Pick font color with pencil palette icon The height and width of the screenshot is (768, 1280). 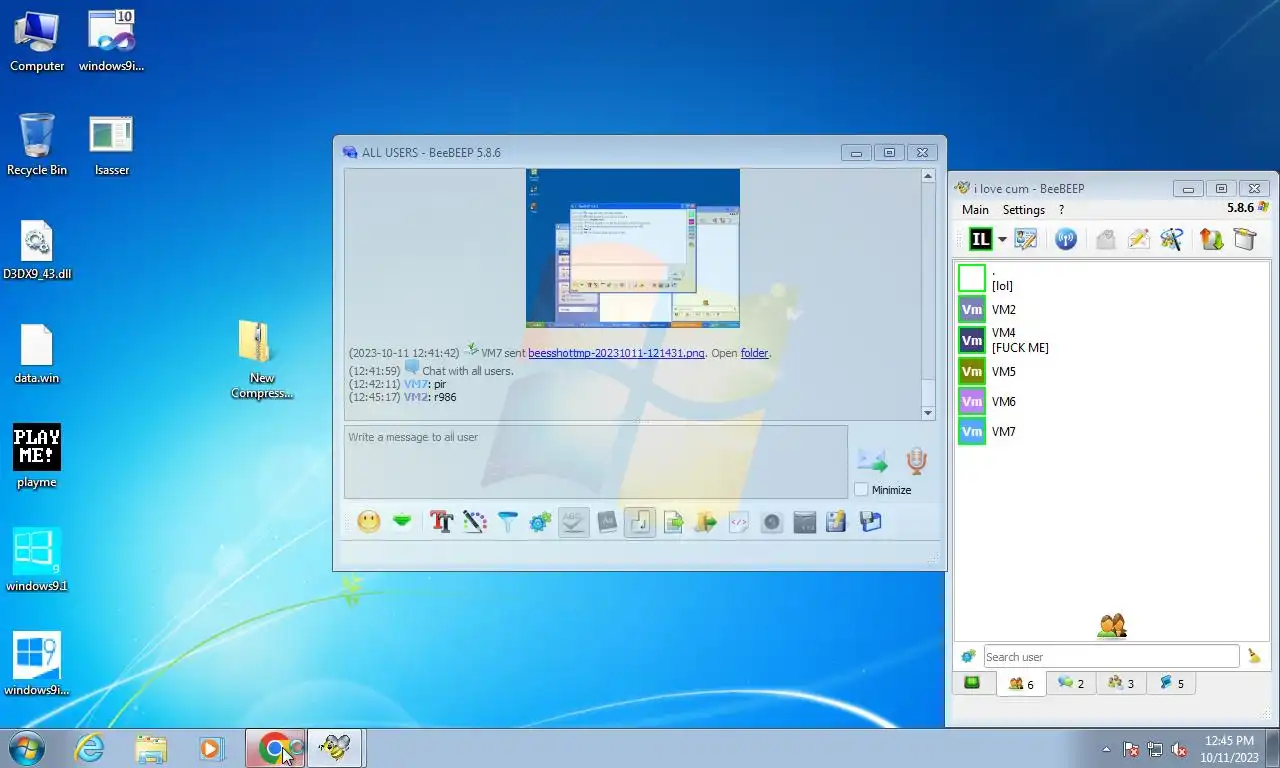(x=475, y=522)
